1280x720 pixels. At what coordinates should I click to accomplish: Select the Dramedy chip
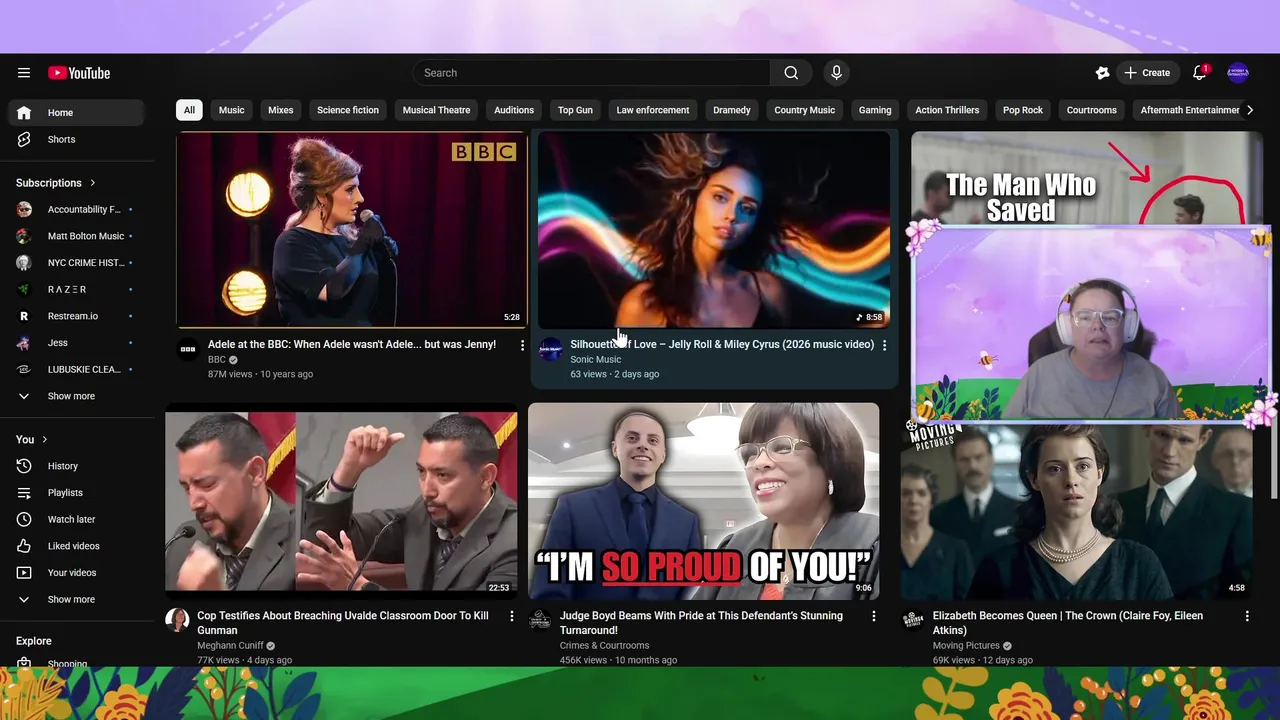click(x=732, y=110)
